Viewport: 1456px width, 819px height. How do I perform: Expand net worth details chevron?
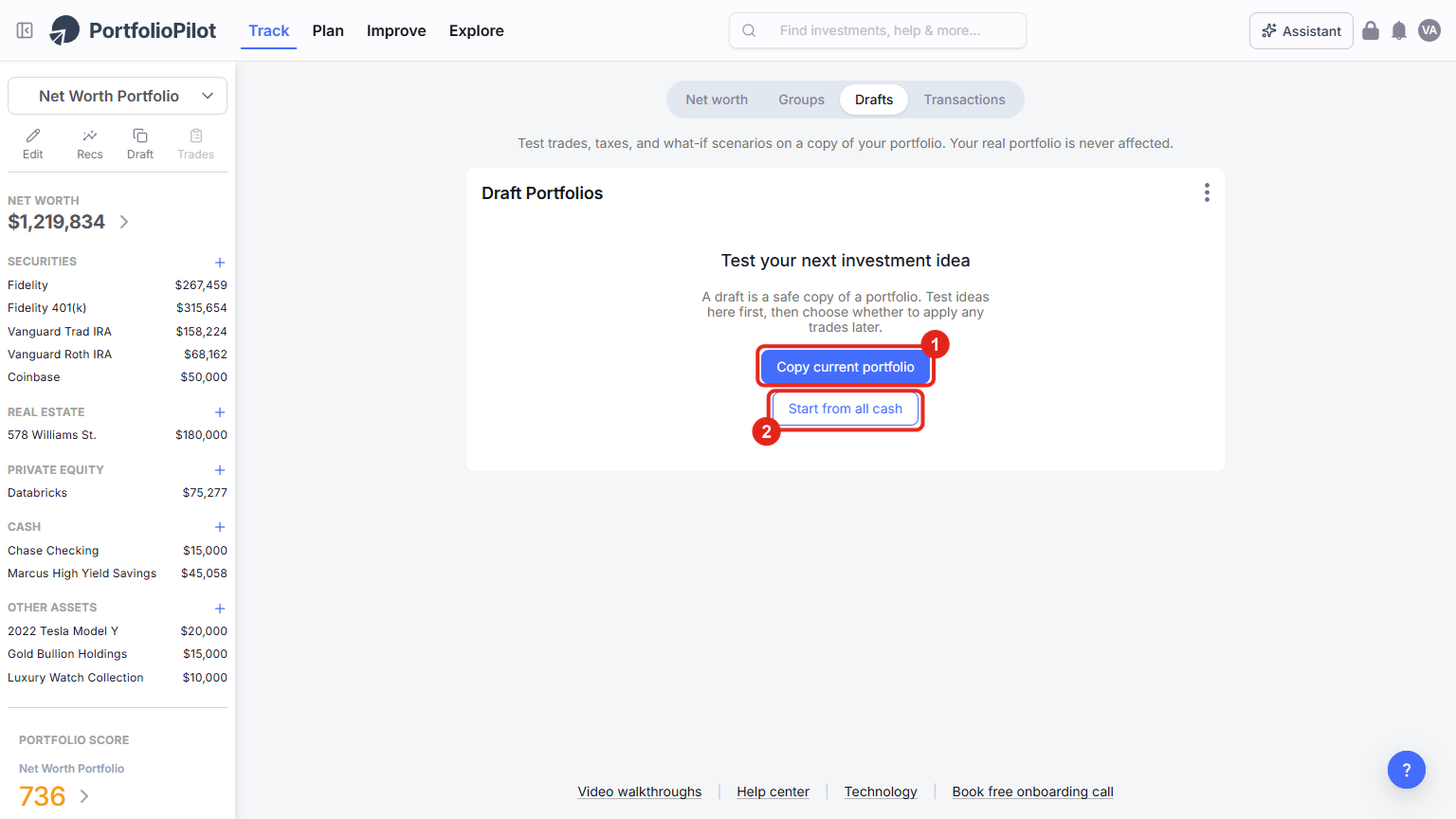124,222
